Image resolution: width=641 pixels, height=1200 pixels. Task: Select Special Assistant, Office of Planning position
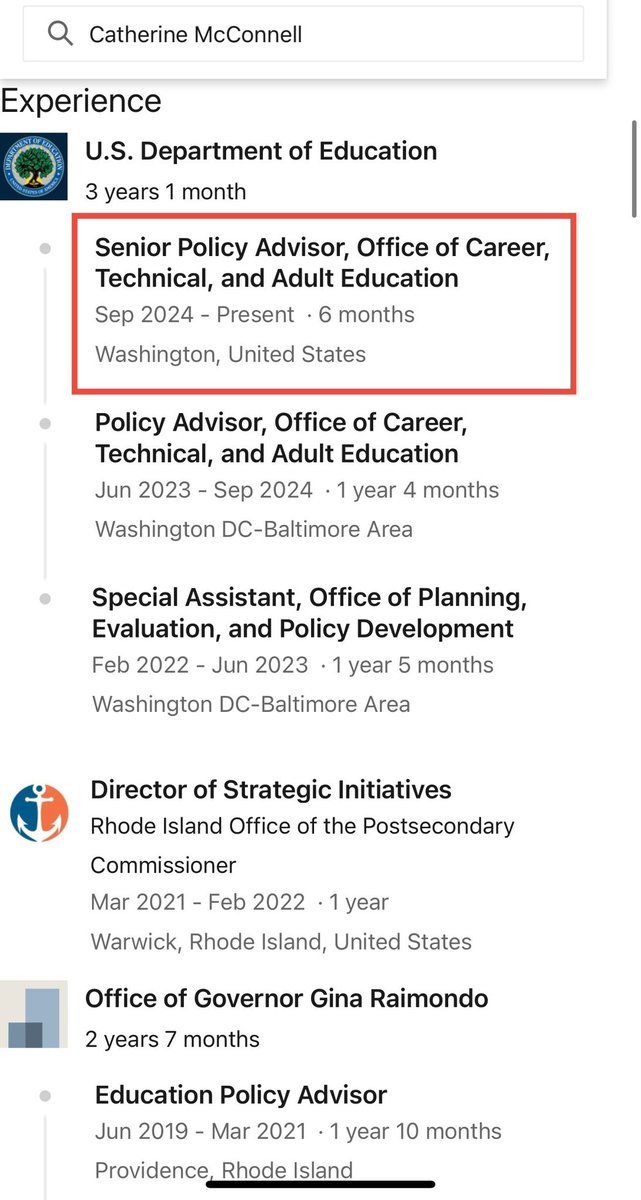309,613
